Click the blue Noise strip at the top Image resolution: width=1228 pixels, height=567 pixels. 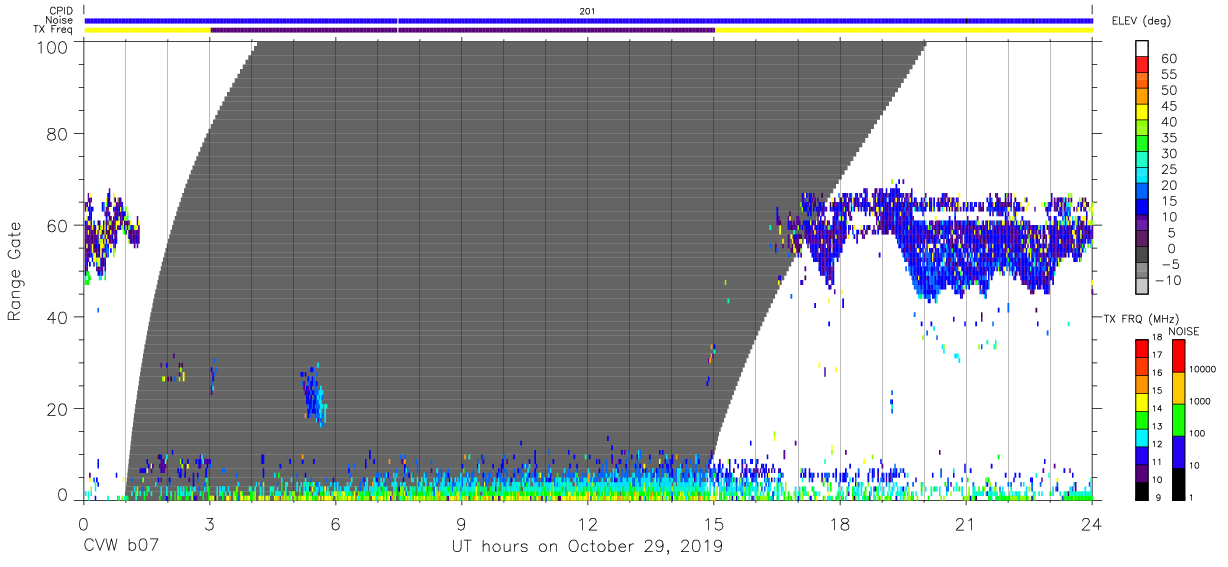click(589, 20)
